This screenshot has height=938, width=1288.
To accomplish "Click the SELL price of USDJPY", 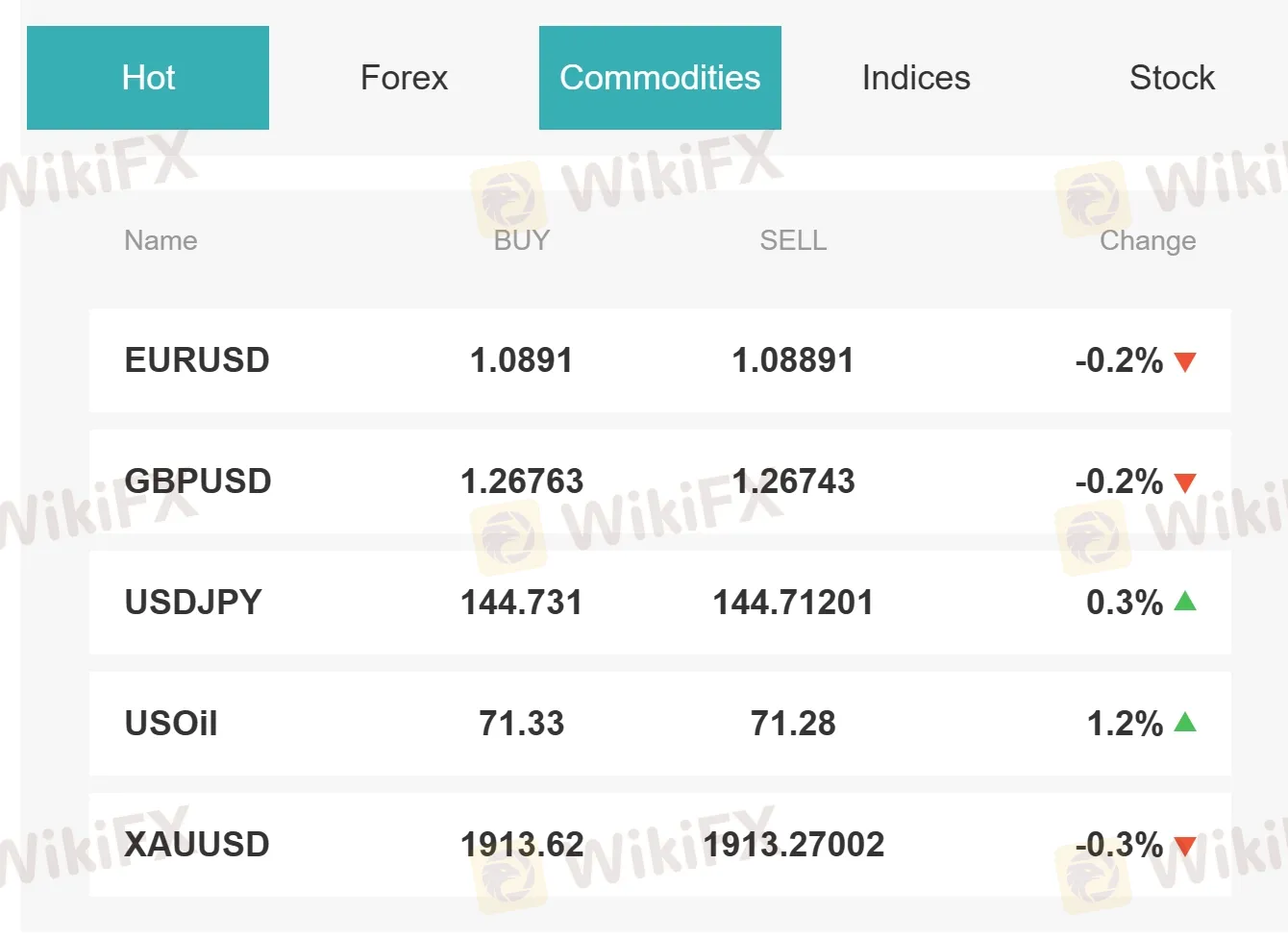I will click(x=793, y=604).
